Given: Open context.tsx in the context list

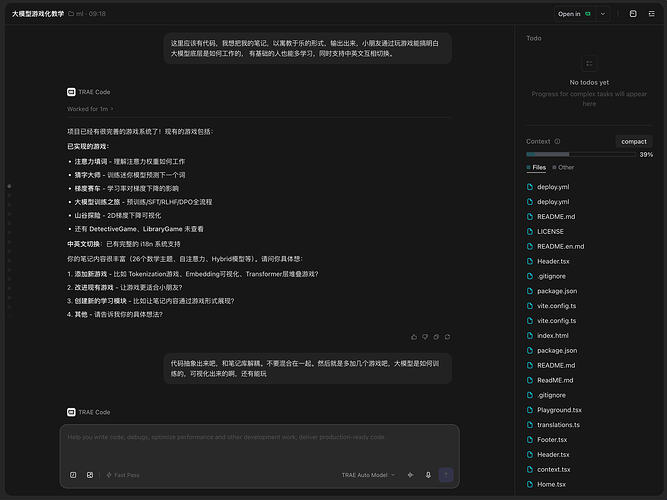Looking at the screenshot, I should (553, 469).
